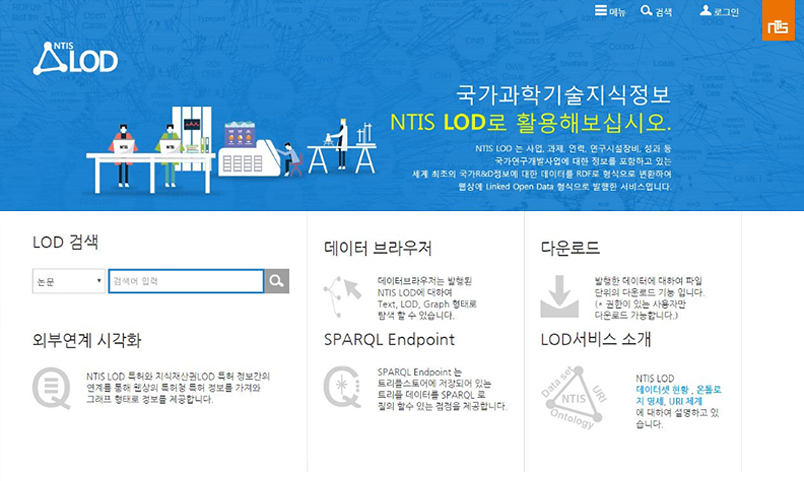Open the 데이터셋 현황 link

tap(662, 390)
